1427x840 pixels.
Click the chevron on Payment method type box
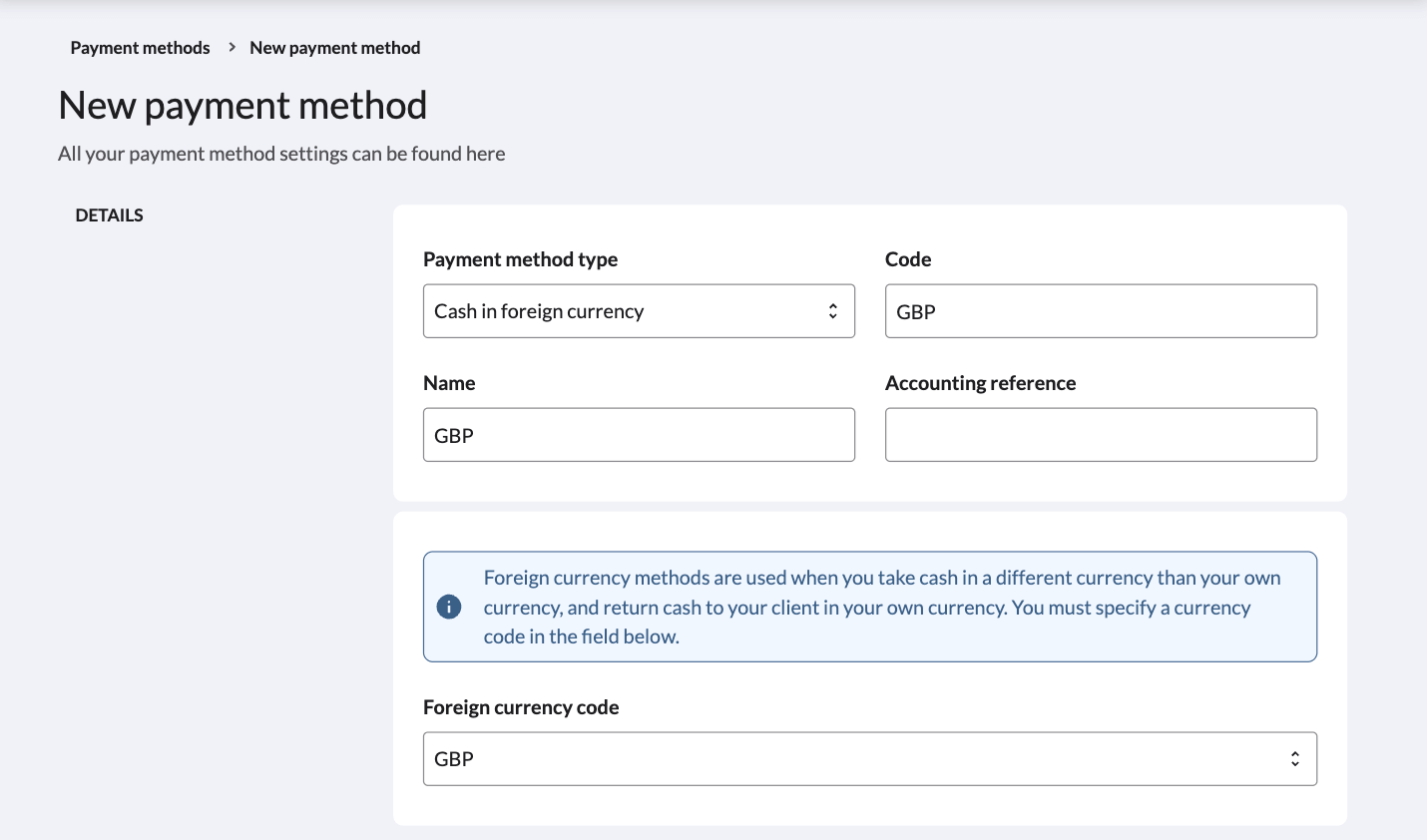tap(833, 310)
